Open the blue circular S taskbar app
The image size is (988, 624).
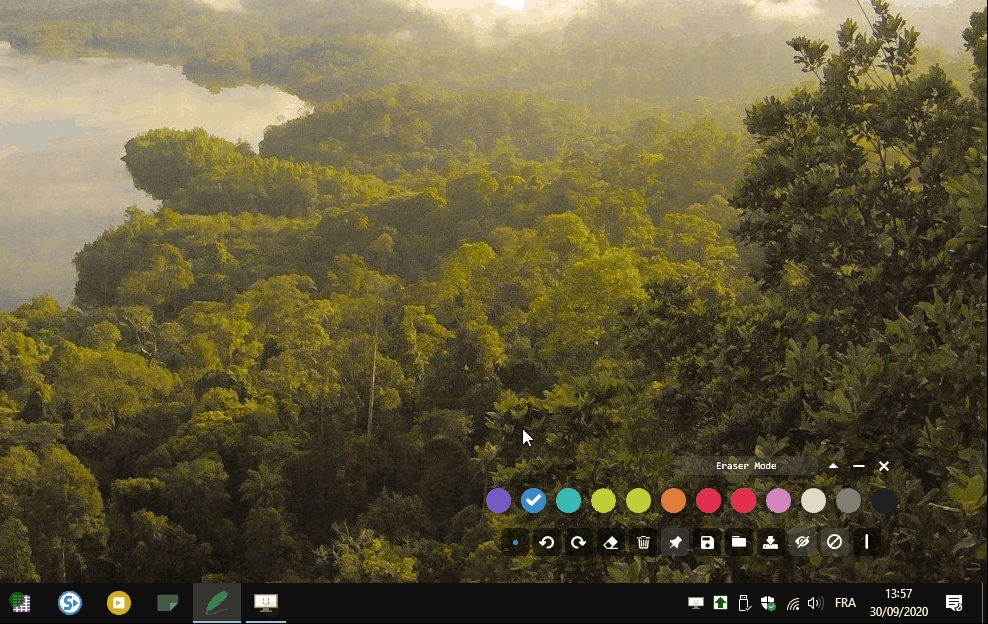(x=70, y=603)
